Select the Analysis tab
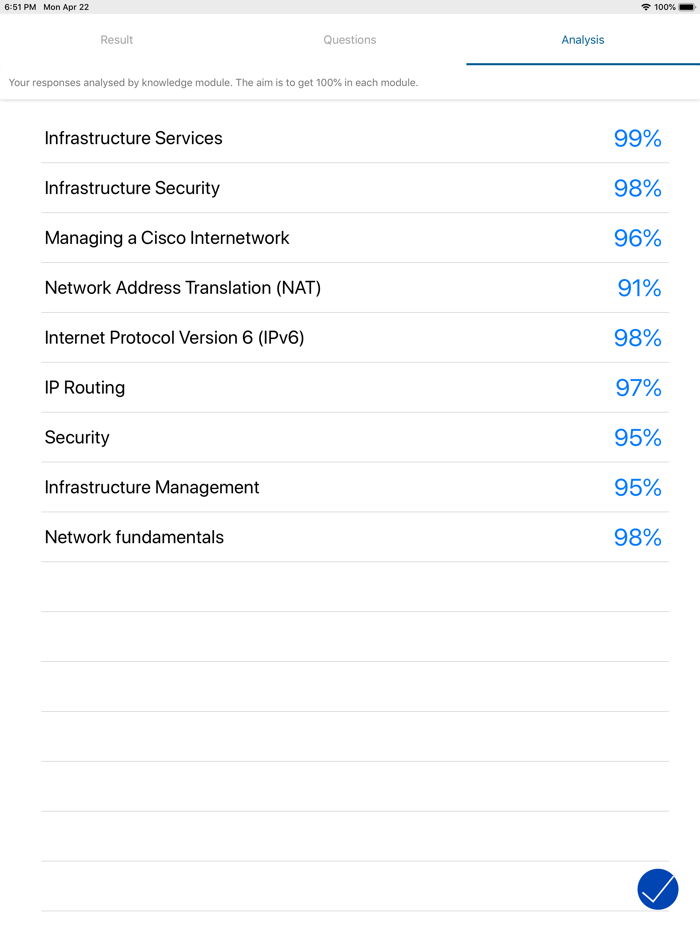This screenshot has width=700, height=934. click(582, 40)
